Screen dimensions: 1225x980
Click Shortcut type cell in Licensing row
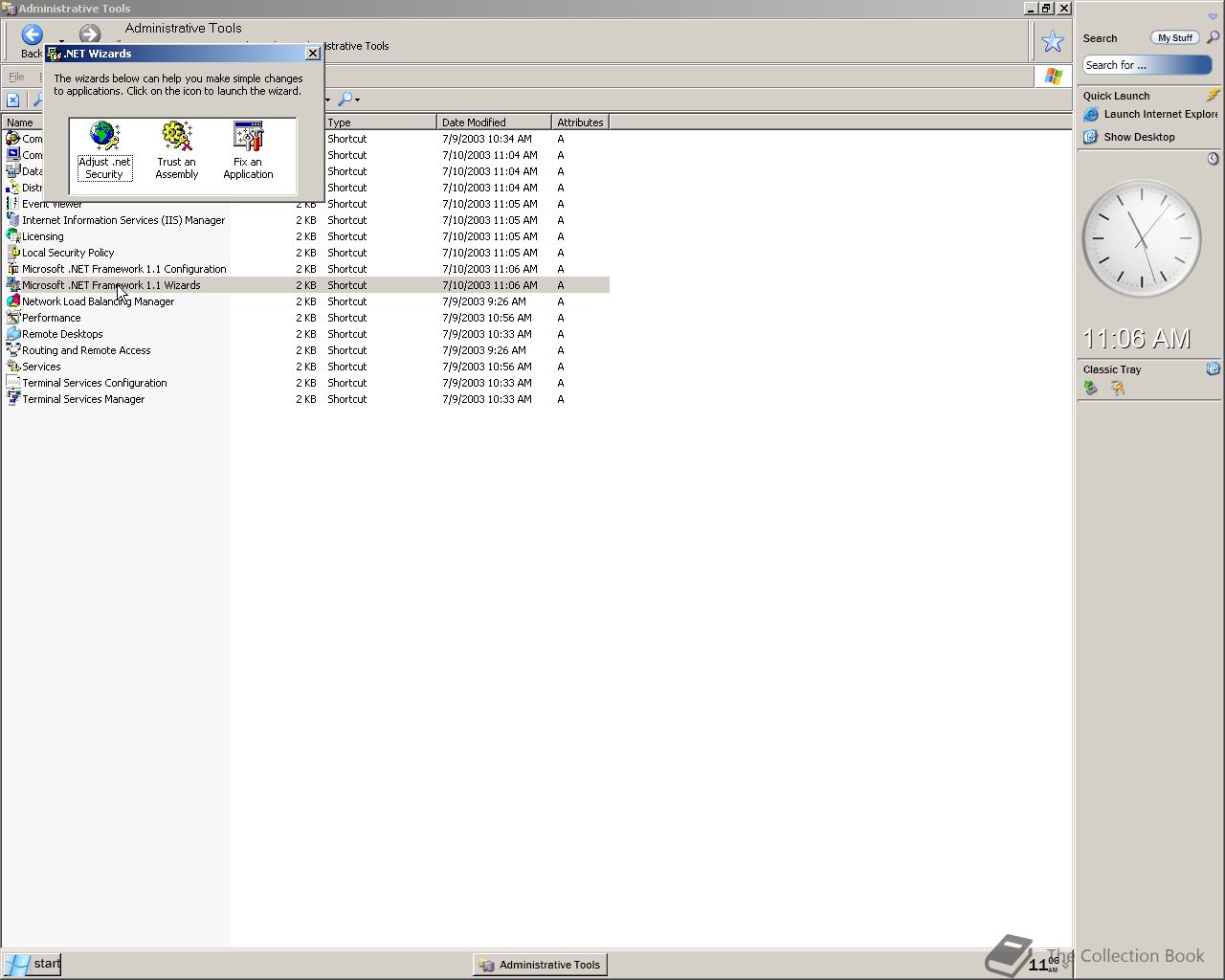(347, 236)
